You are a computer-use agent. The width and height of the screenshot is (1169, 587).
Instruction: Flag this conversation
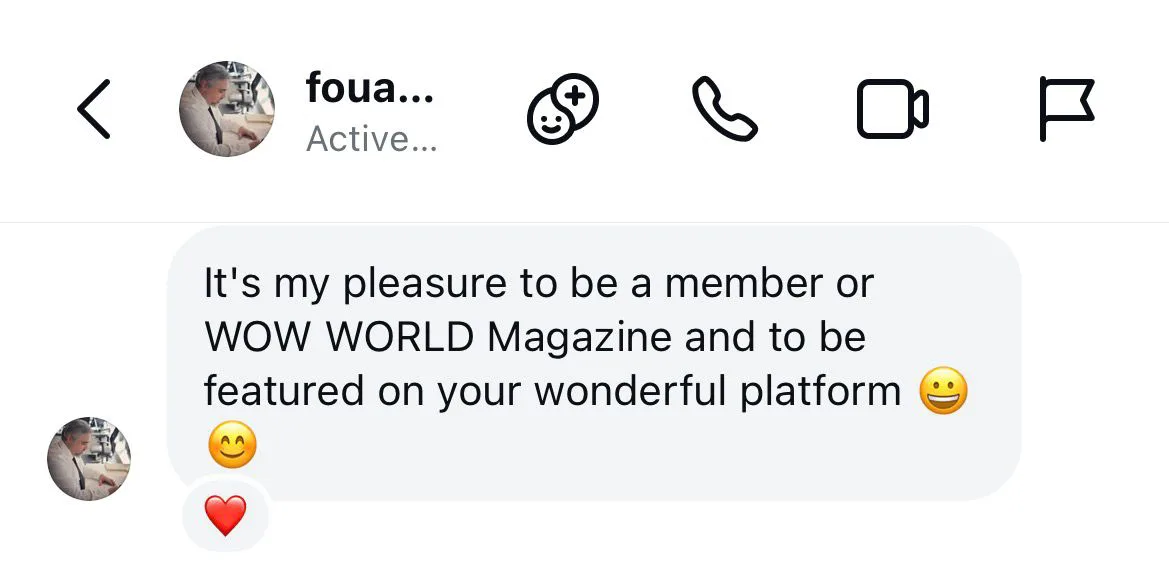pos(1066,109)
